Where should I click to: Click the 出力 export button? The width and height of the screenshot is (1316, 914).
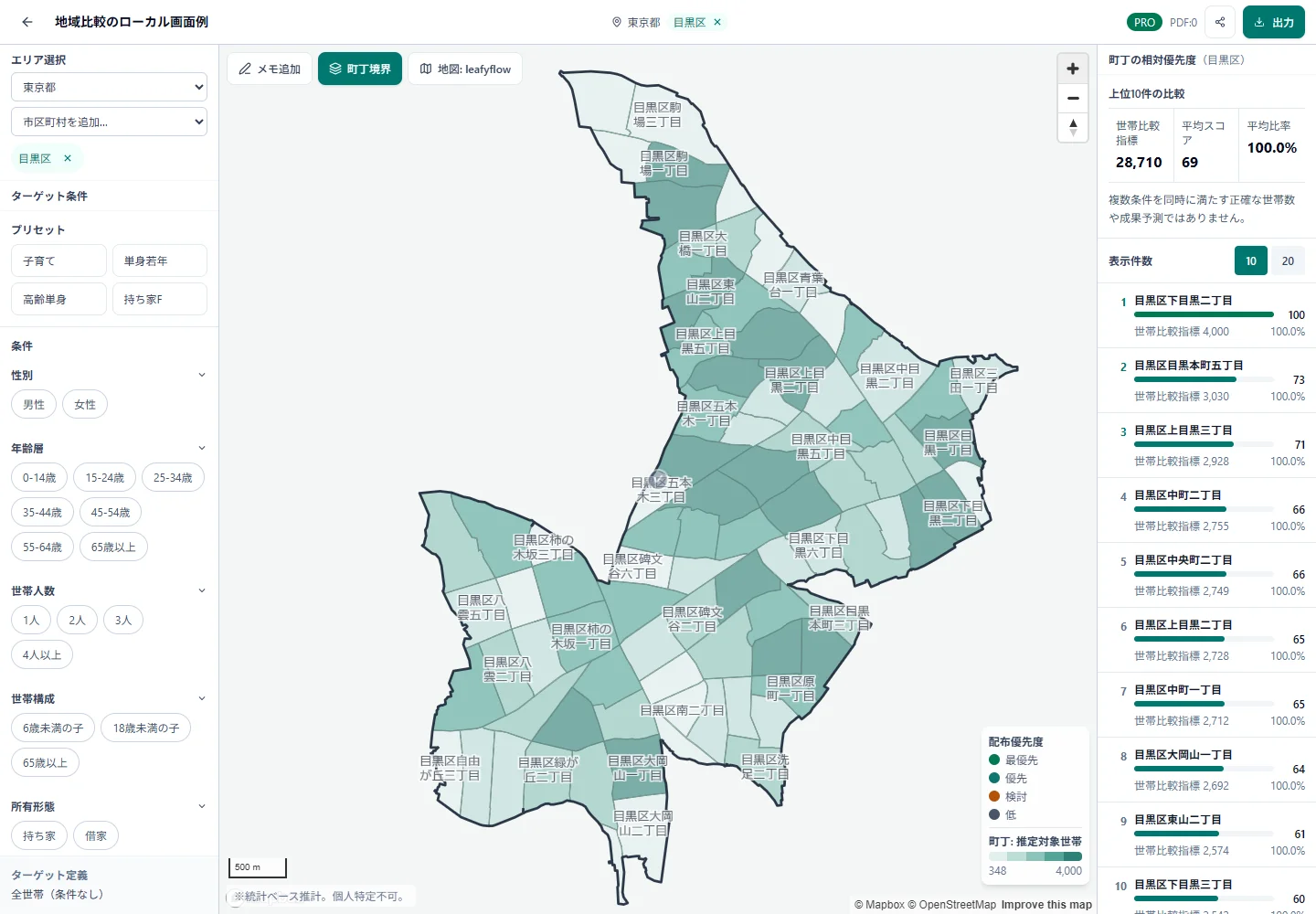click(x=1274, y=22)
